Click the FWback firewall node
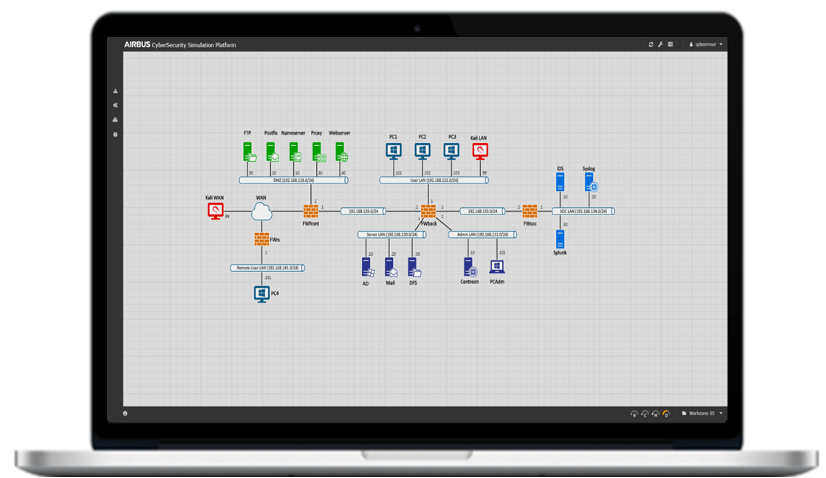This screenshot has height=478, width=826. pyautogui.click(x=428, y=211)
